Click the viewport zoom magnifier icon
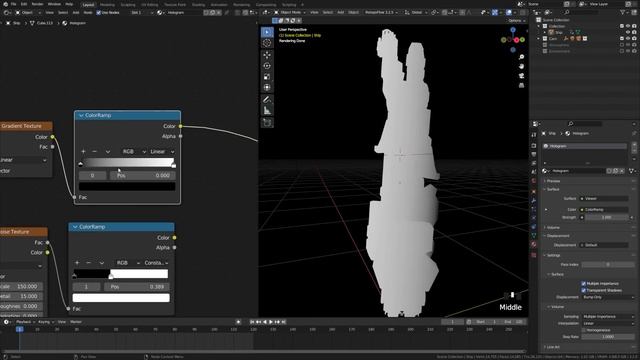This screenshot has width=640, height=360. click(521, 57)
